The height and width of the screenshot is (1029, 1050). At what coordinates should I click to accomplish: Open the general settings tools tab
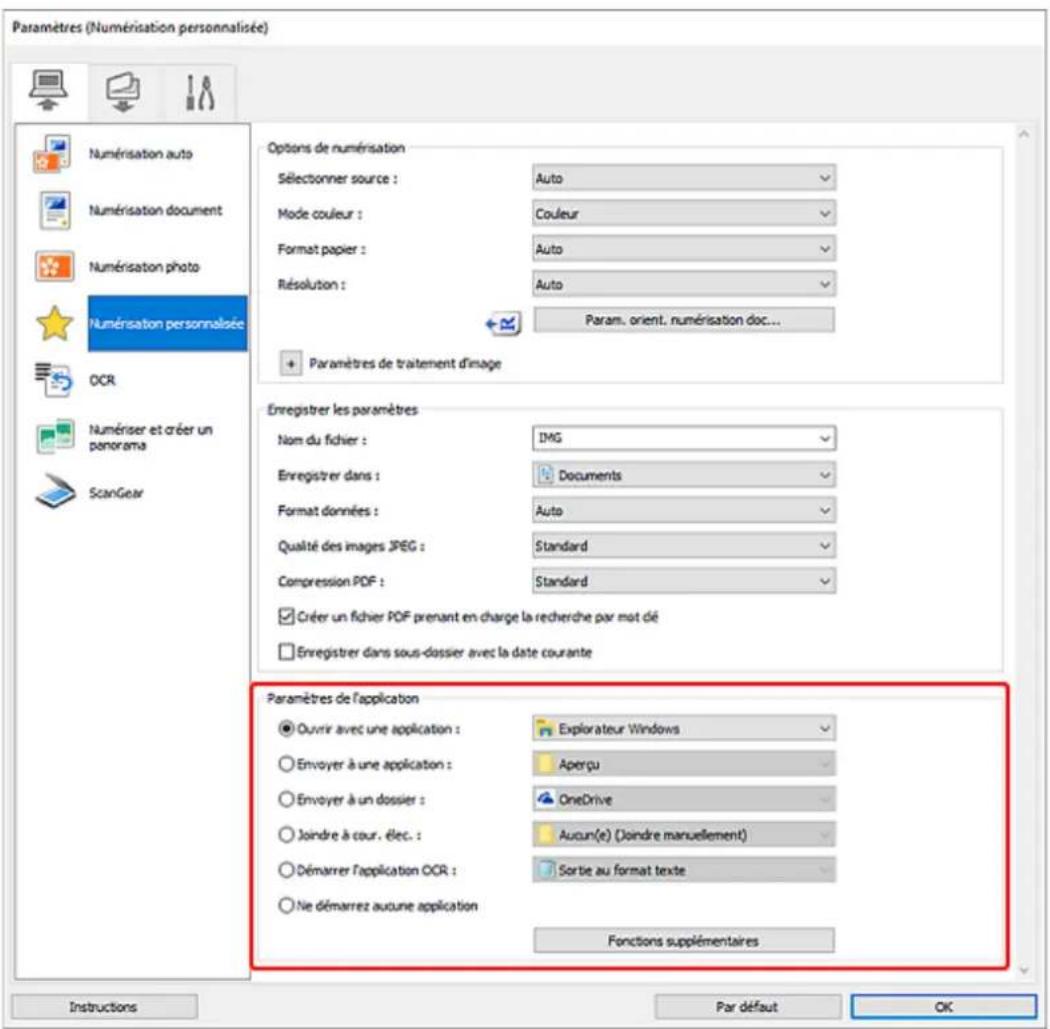[199, 92]
